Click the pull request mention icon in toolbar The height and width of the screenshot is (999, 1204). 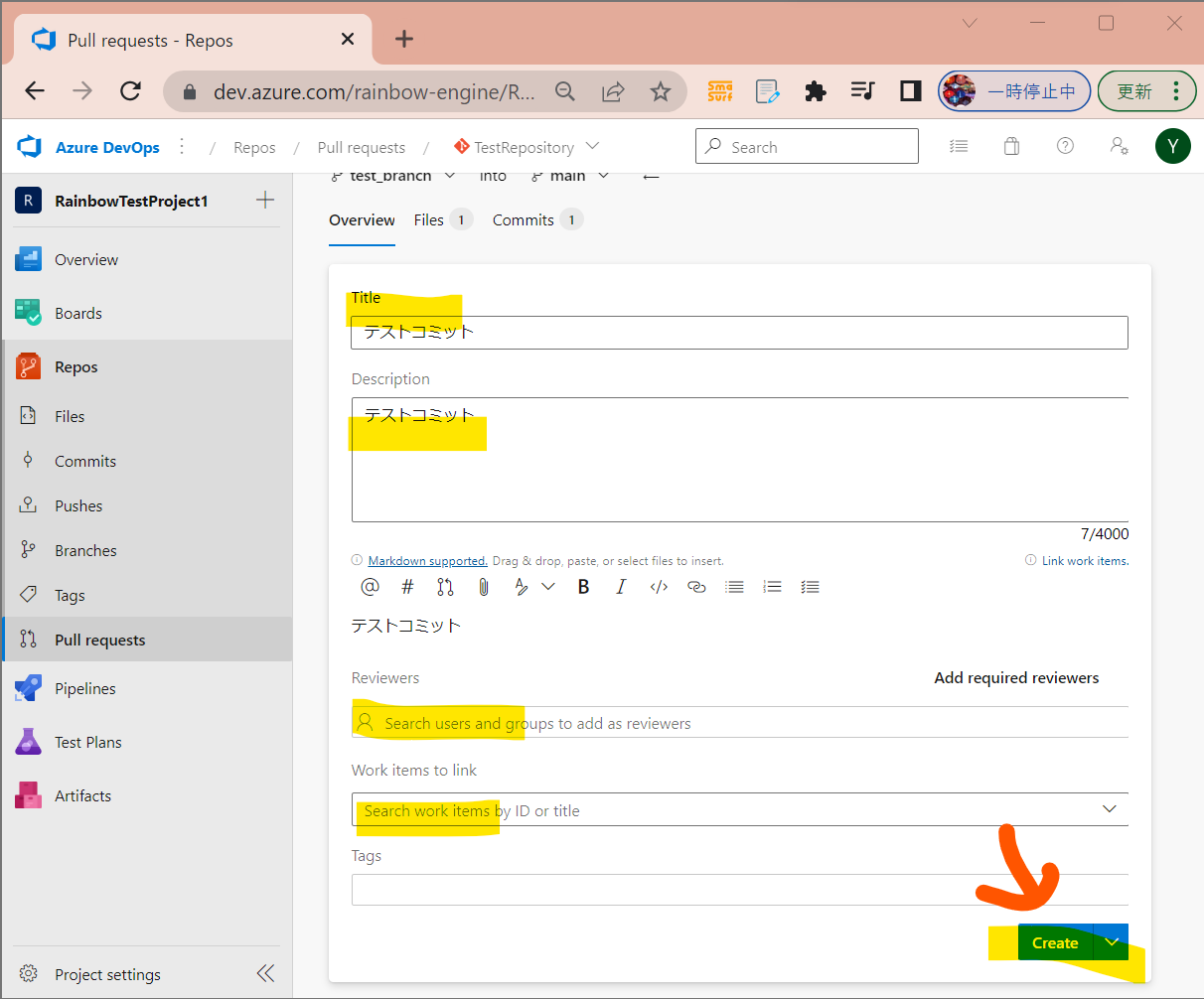click(x=445, y=587)
